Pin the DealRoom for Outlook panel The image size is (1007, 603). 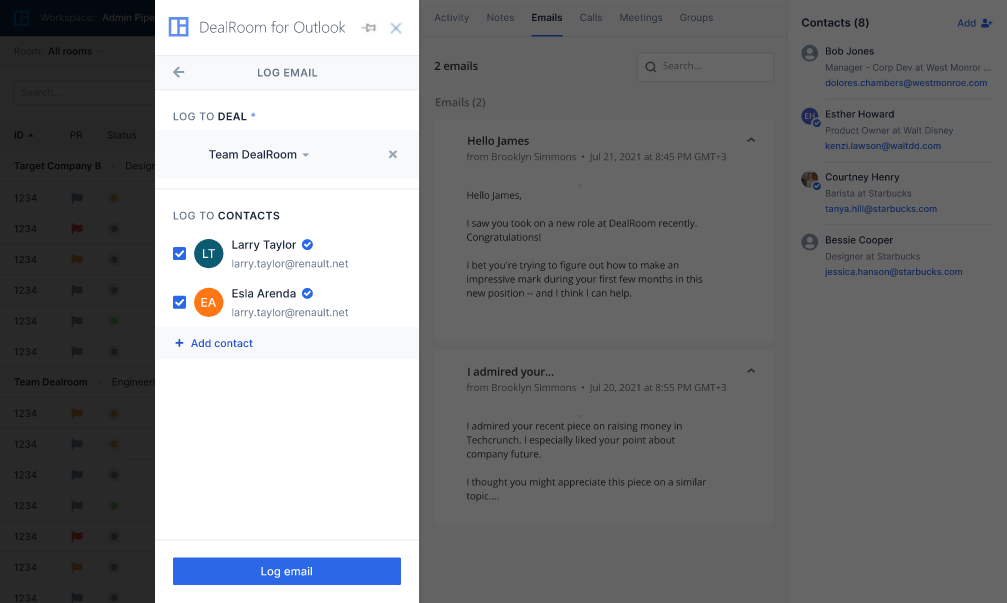(x=369, y=28)
